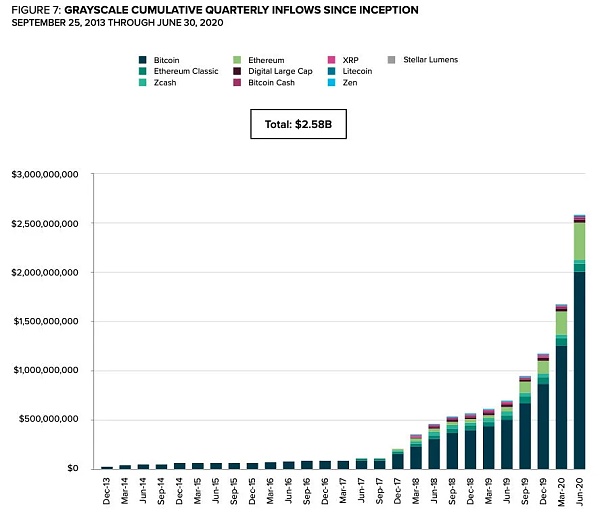Select the 'Zcash' legend label

point(165,83)
